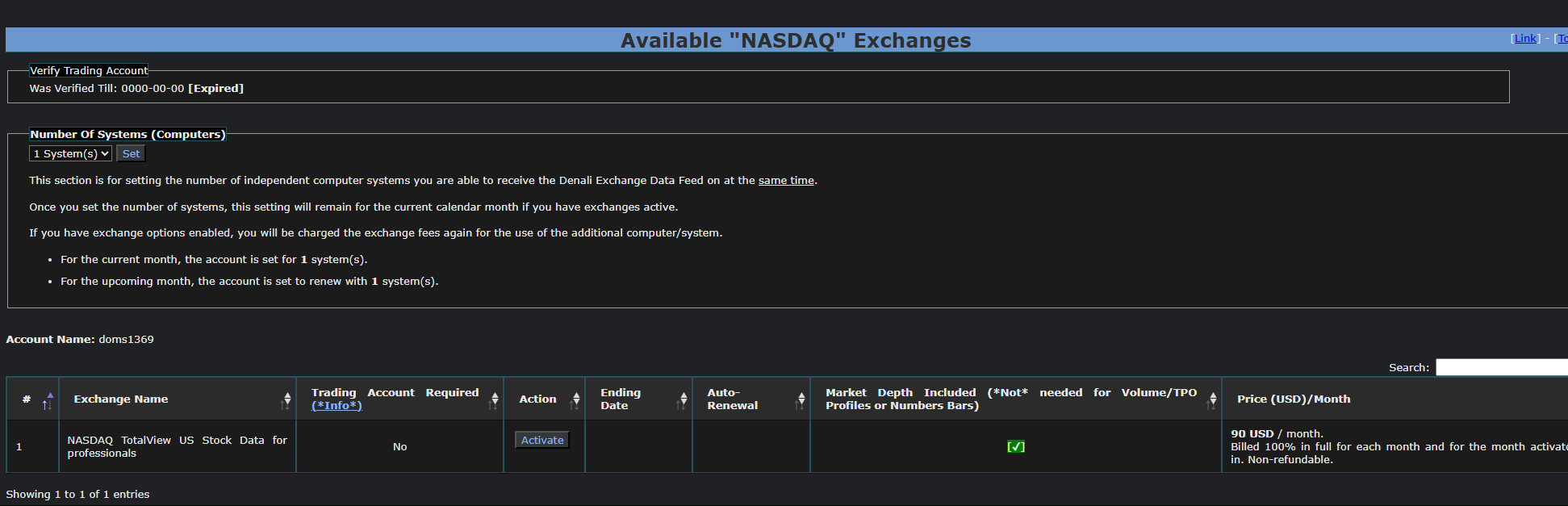Click the 'No' trading account cell

point(400,446)
